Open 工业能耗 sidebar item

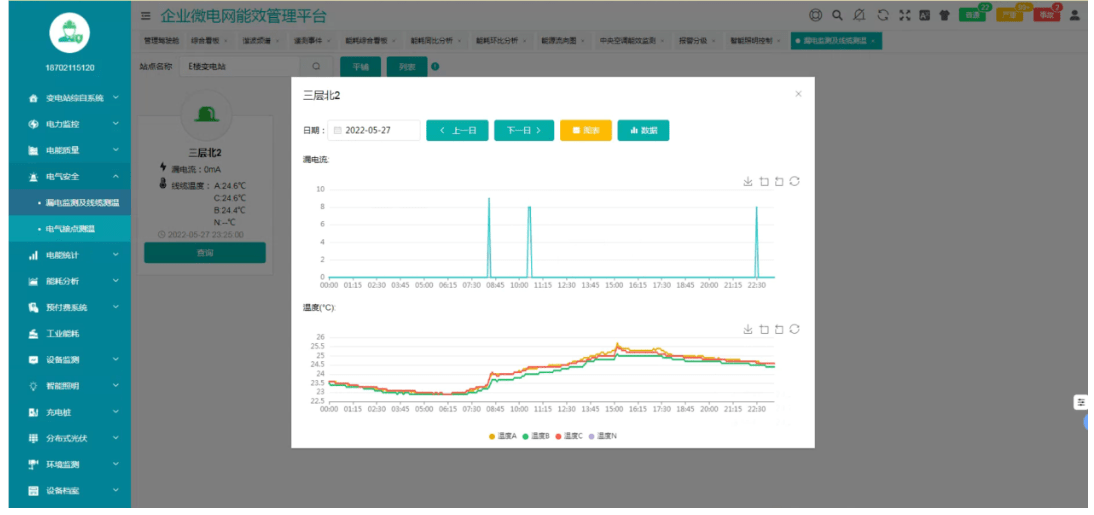pos(70,334)
